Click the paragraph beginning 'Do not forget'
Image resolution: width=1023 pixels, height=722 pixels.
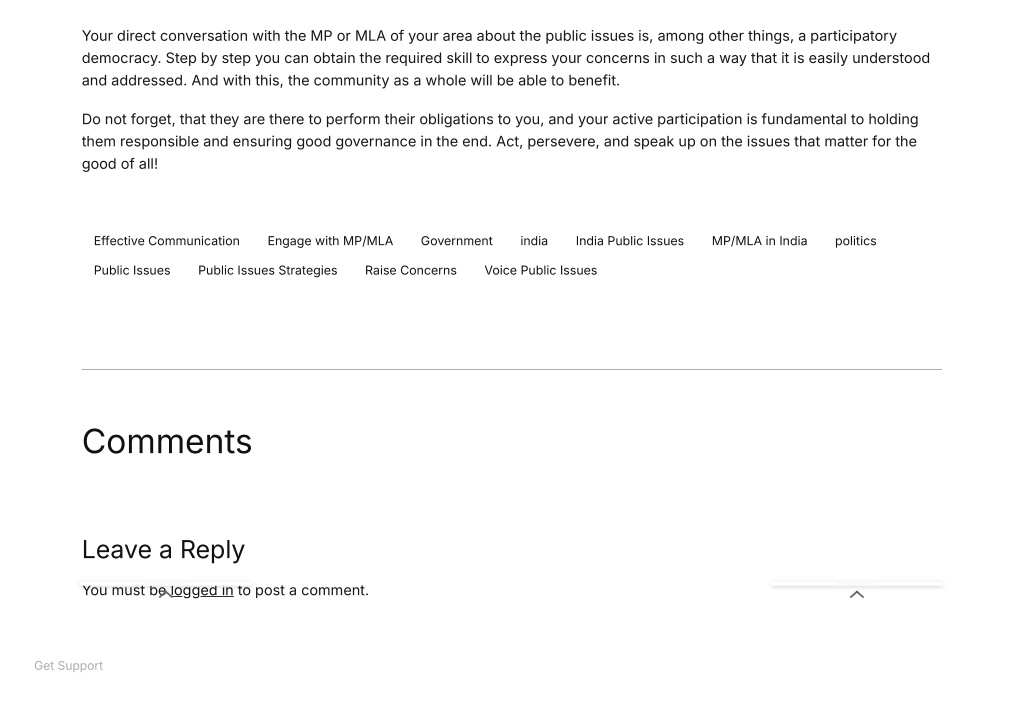pyautogui.click(x=500, y=142)
